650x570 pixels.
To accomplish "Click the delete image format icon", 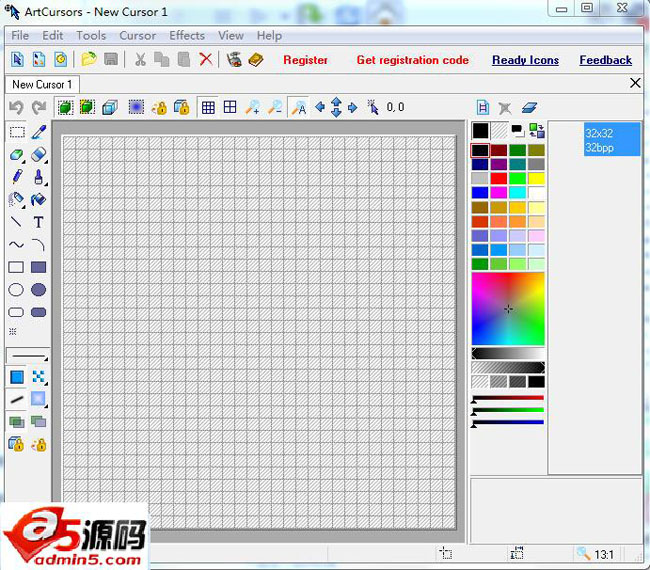I will [505, 108].
